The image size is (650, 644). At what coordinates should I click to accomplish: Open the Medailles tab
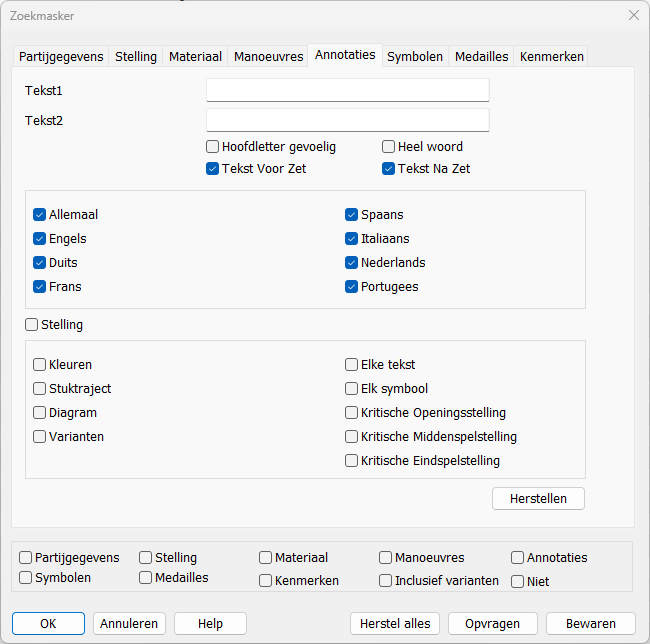click(481, 56)
